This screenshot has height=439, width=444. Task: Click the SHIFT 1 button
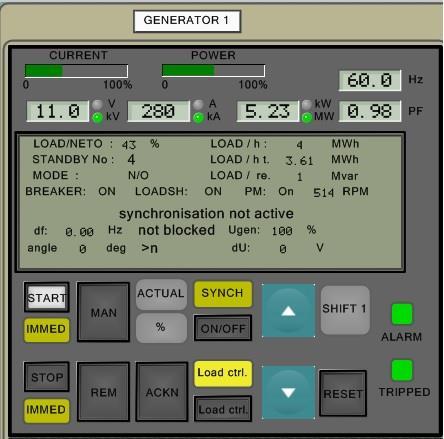tap(345, 309)
